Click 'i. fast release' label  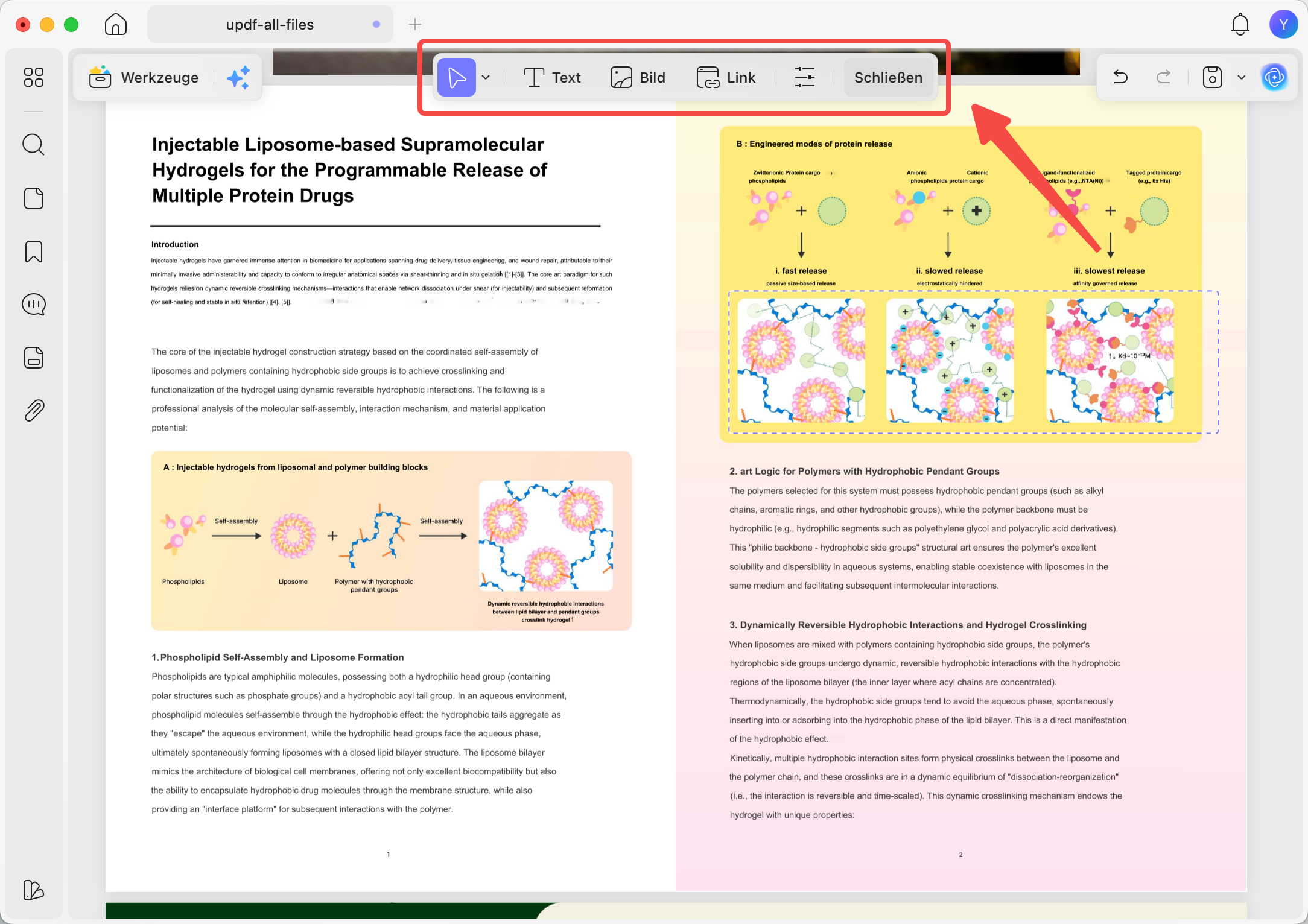point(801,271)
